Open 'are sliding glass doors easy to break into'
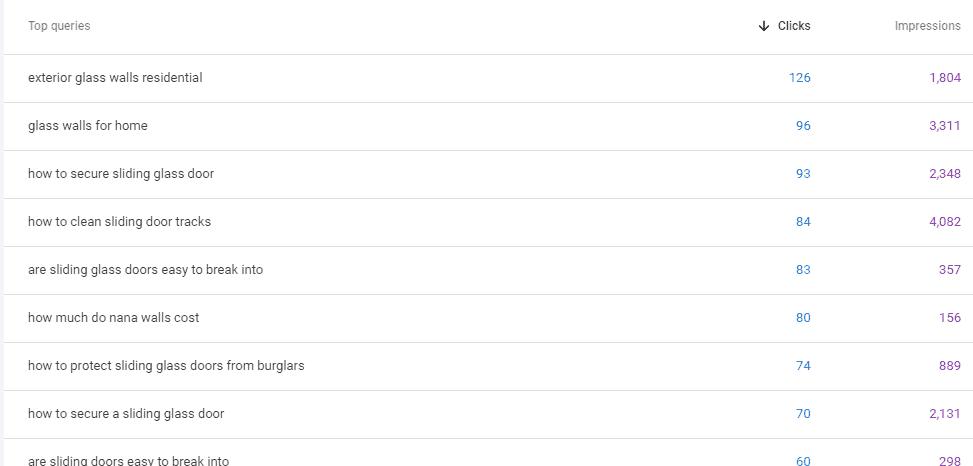Image resolution: width=973 pixels, height=466 pixels. click(x=145, y=270)
